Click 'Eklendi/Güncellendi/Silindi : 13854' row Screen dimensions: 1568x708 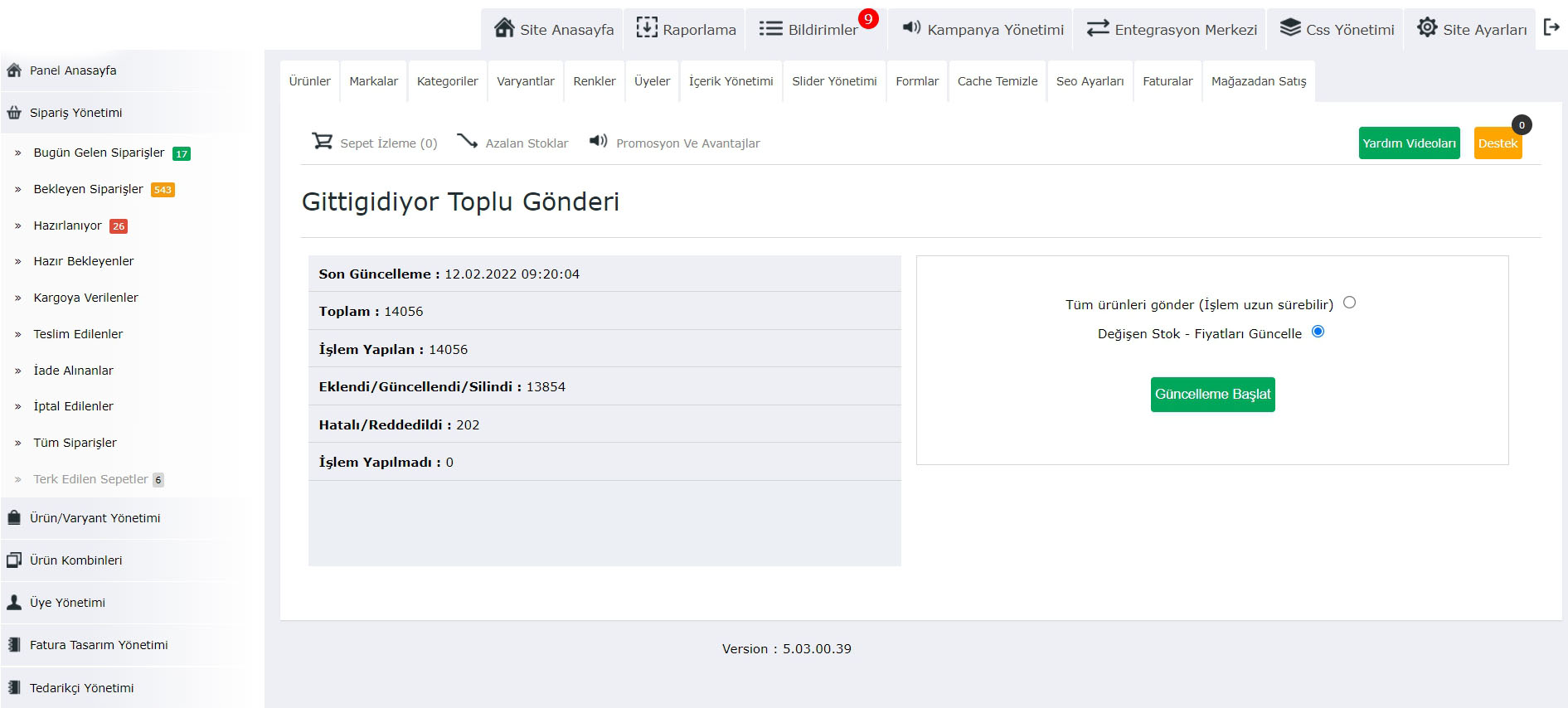coord(604,386)
